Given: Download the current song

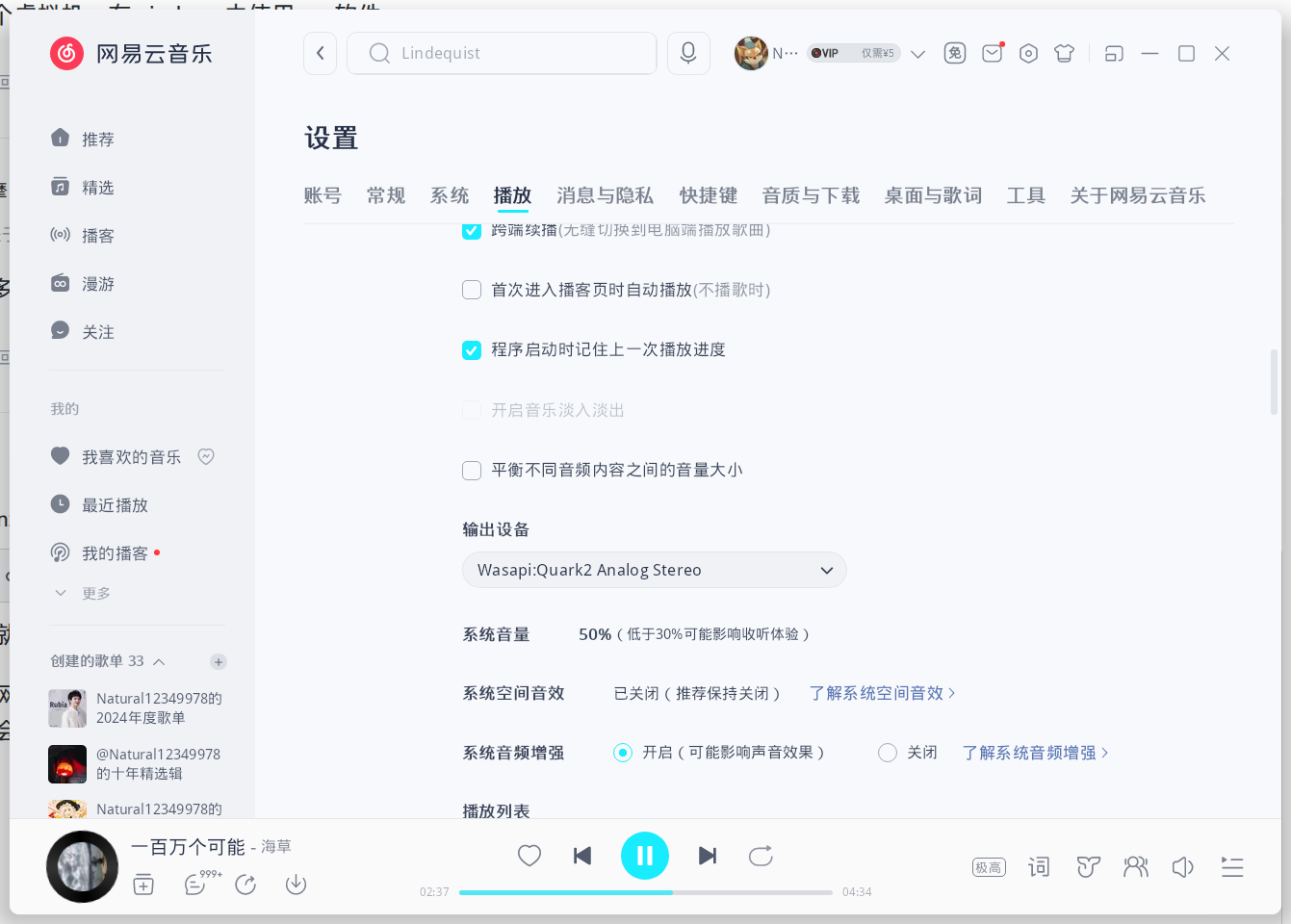Looking at the screenshot, I should click(x=296, y=885).
